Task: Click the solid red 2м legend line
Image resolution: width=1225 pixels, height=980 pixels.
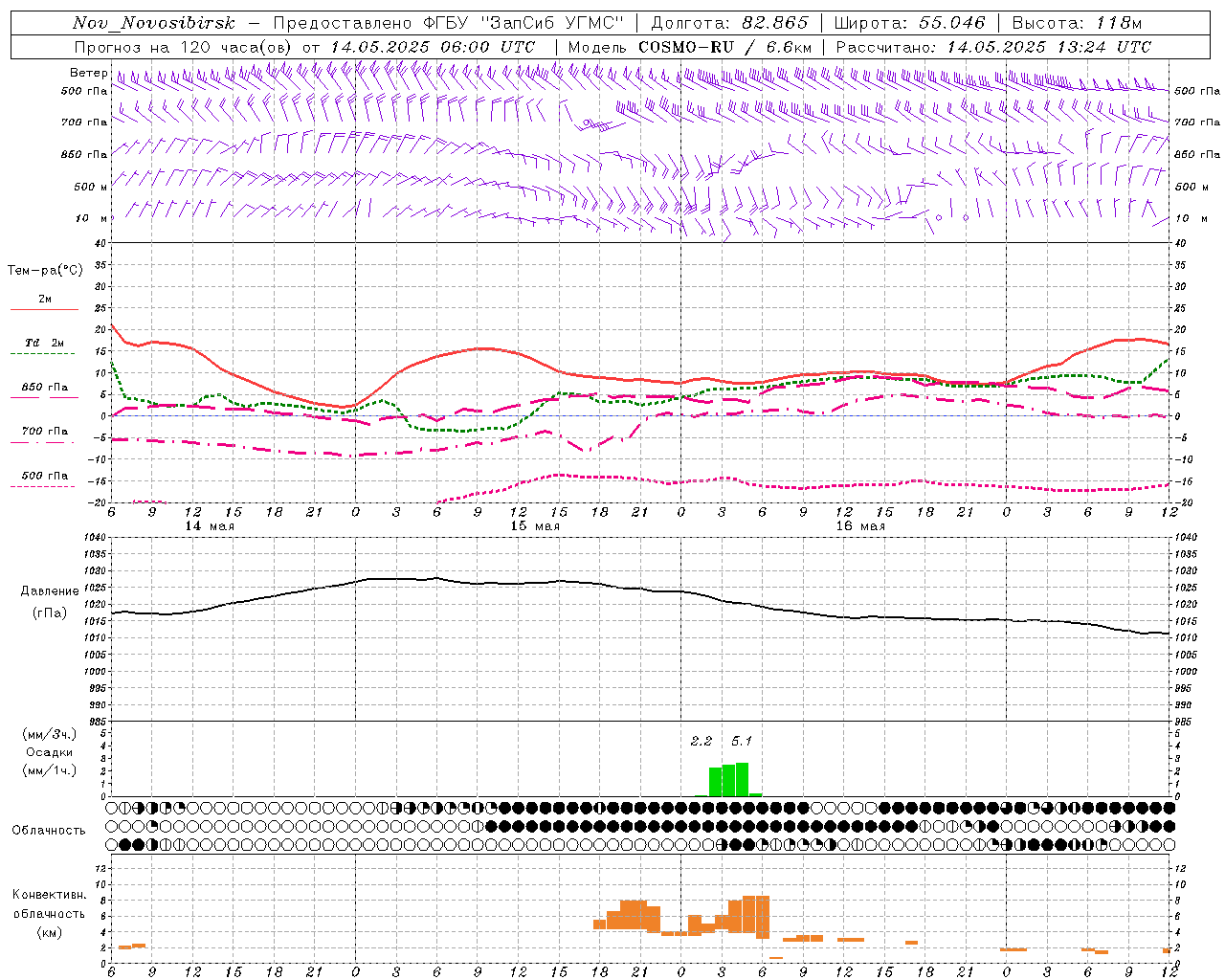Action: click(45, 309)
